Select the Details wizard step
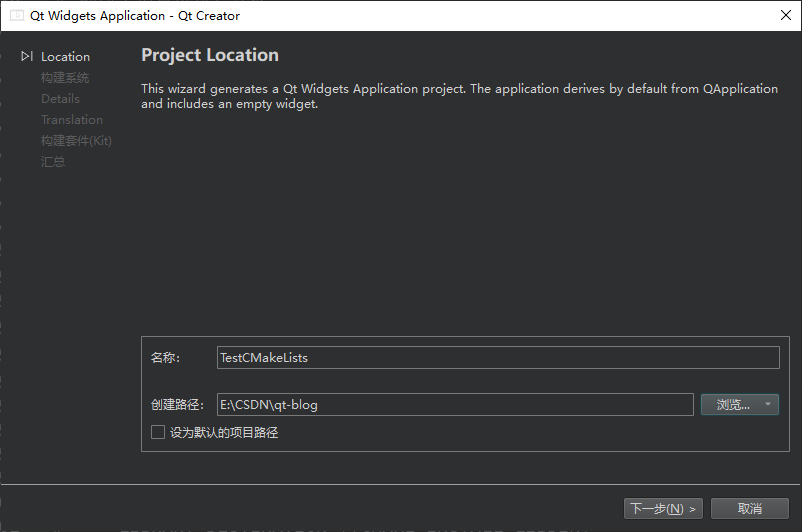The width and height of the screenshot is (802, 532). [x=60, y=99]
